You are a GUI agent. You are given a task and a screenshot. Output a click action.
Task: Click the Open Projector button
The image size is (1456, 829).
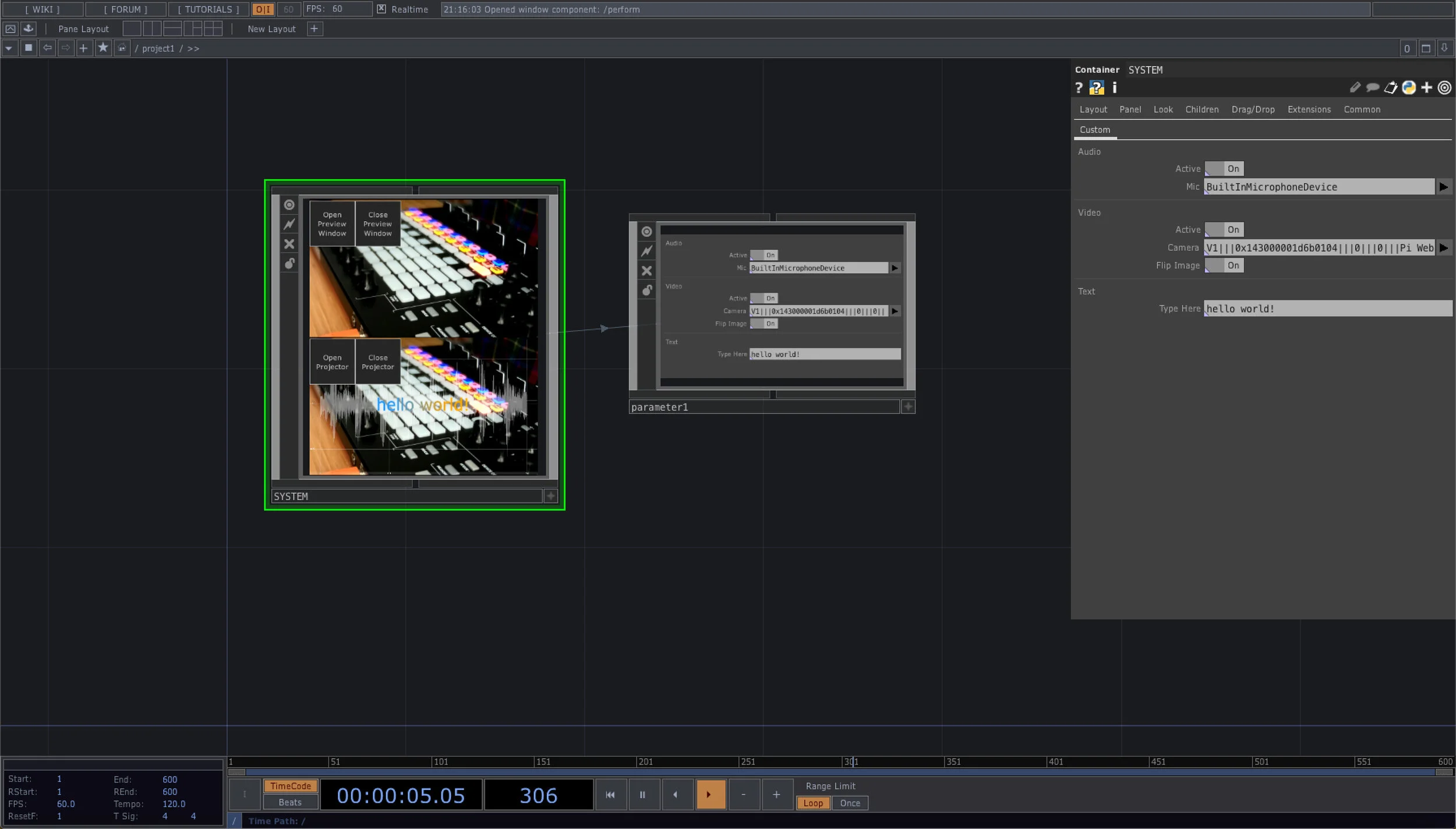click(x=332, y=362)
